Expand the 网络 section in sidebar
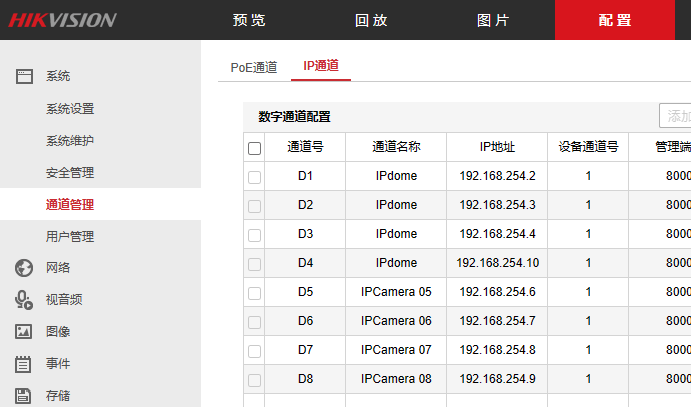Viewport: 691px width, 407px height. [58, 268]
